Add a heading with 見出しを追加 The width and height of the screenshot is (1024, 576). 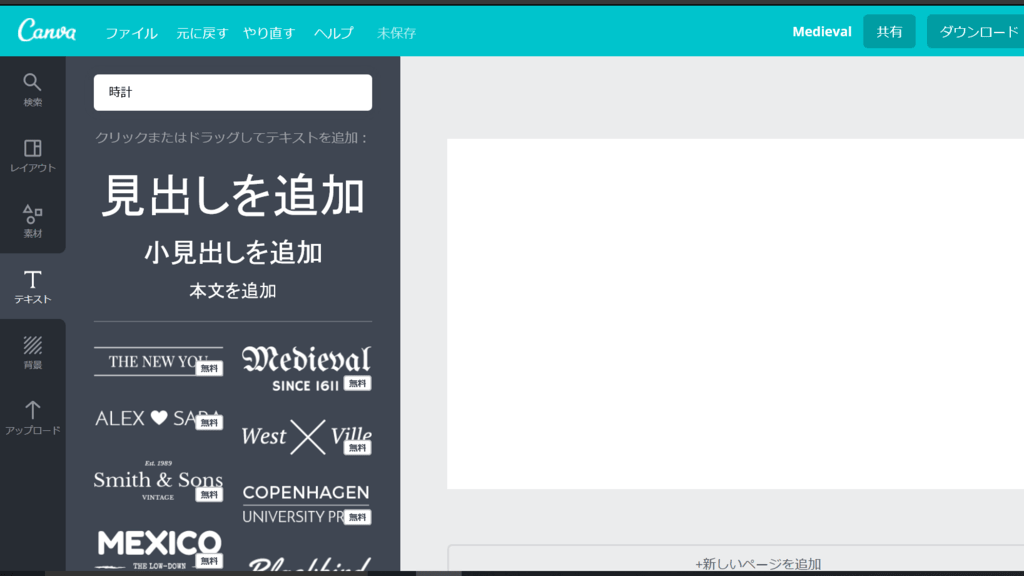tap(233, 196)
